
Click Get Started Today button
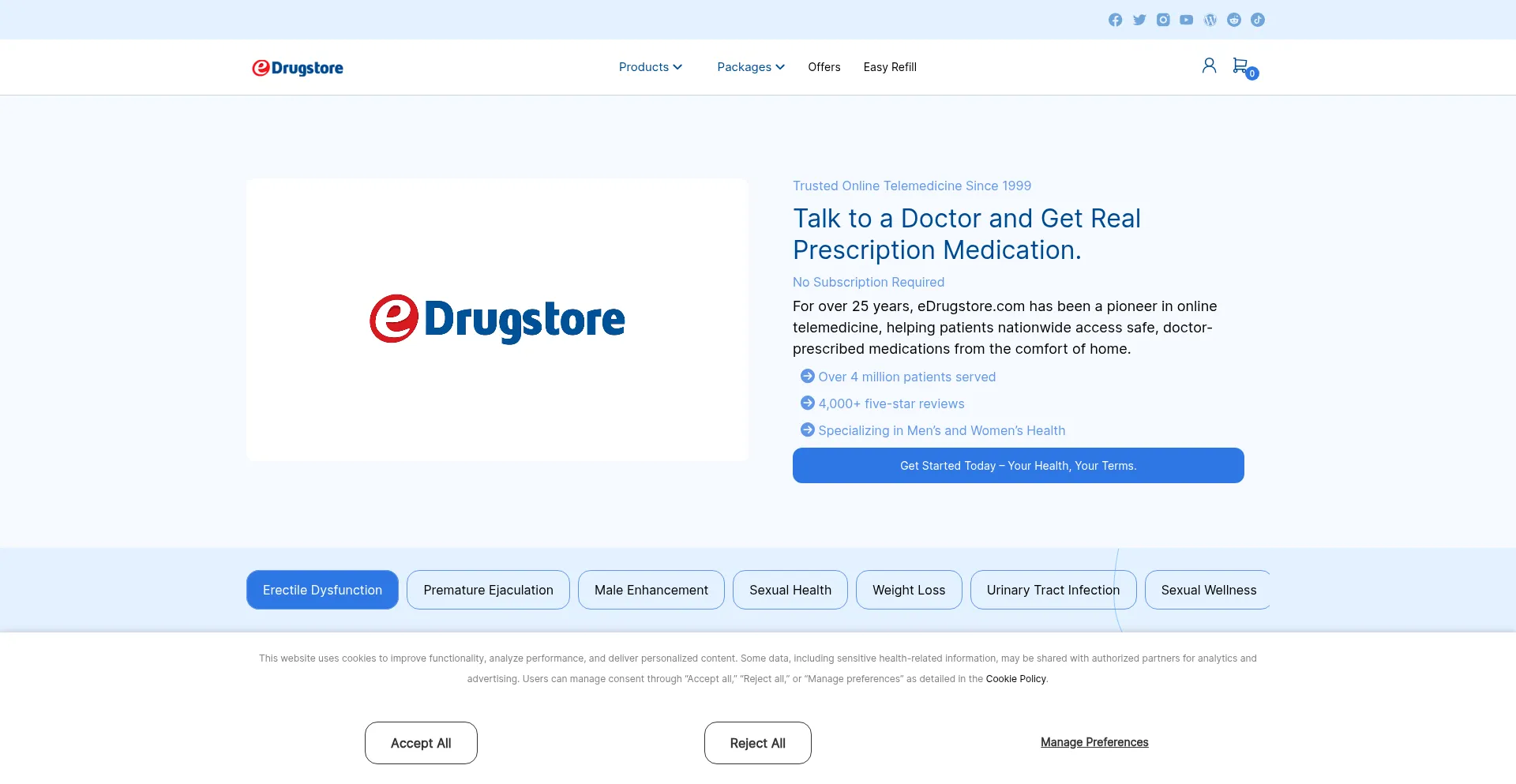tap(1018, 466)
